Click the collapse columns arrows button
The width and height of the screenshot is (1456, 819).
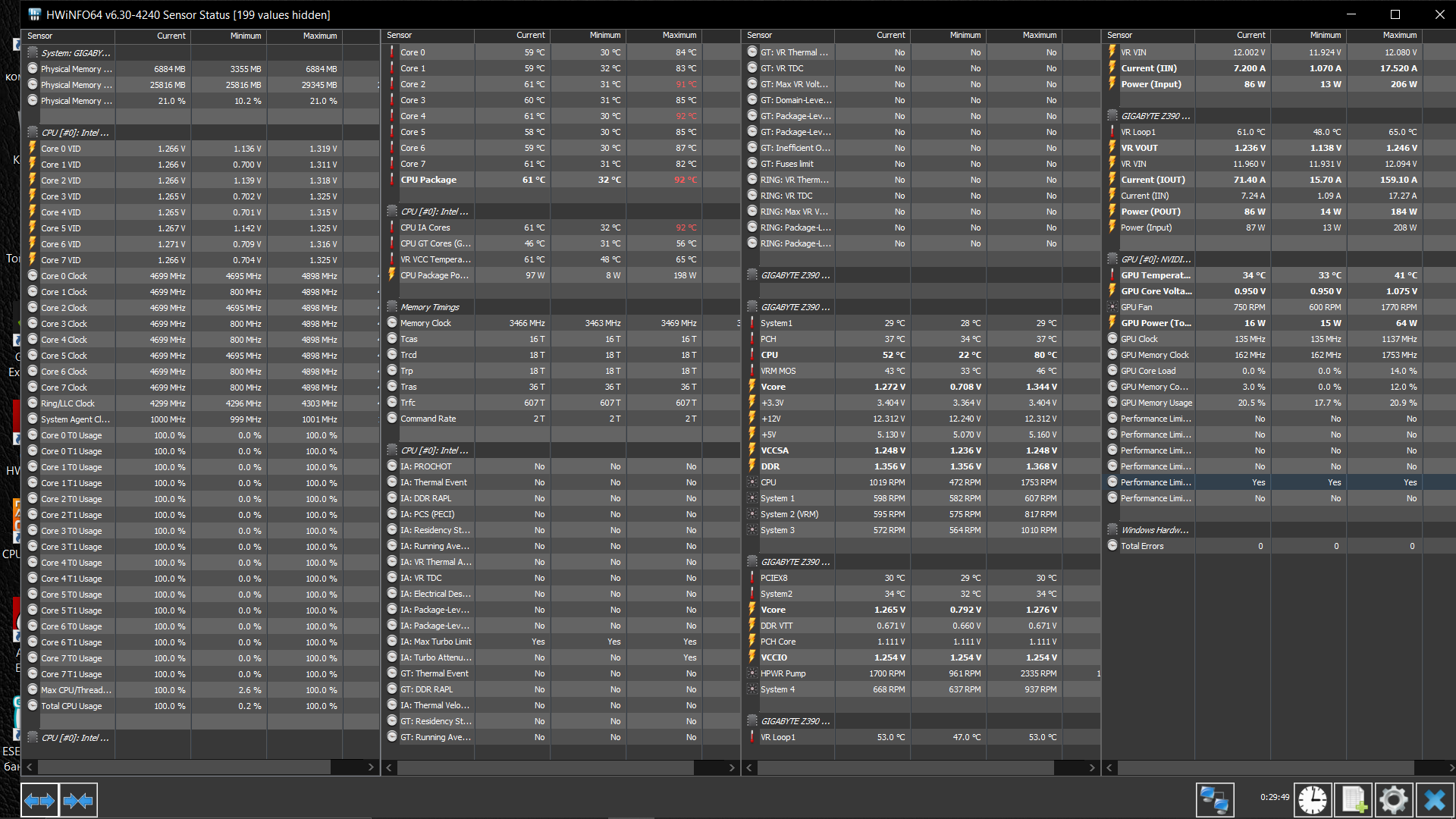click(x=78, y=800)
